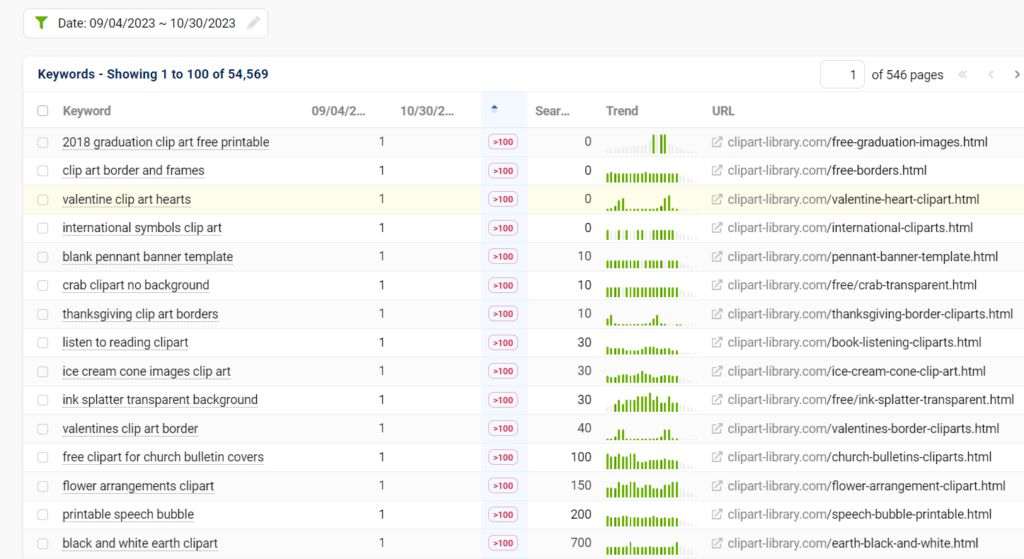Toggle the select-all checkbox in header
The height and width of the screenshot is (559, 1024).
tap(42, 111)
